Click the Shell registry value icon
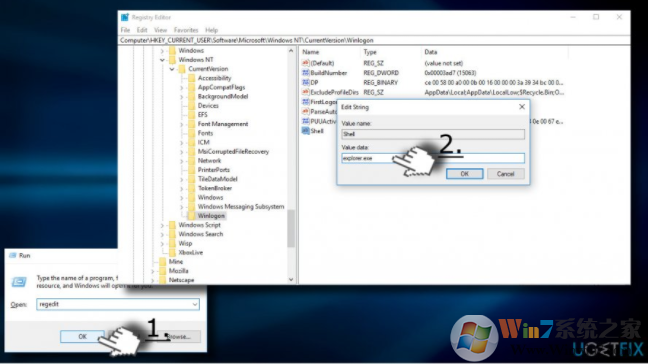The width and height of the screenshot is (648, 364). click(305, 131)
